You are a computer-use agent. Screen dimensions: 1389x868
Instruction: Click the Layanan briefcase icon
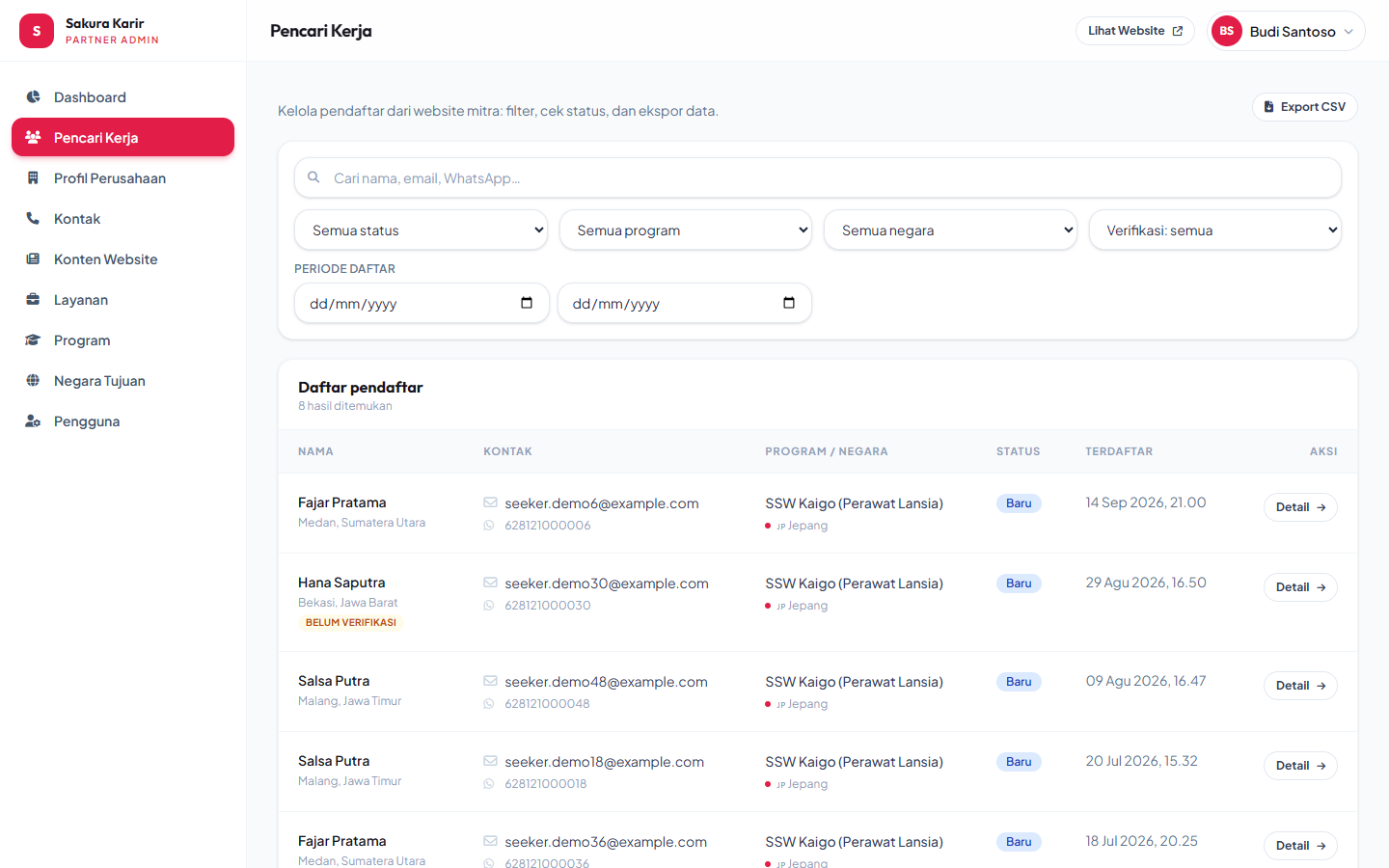click(x=33, y=300)
